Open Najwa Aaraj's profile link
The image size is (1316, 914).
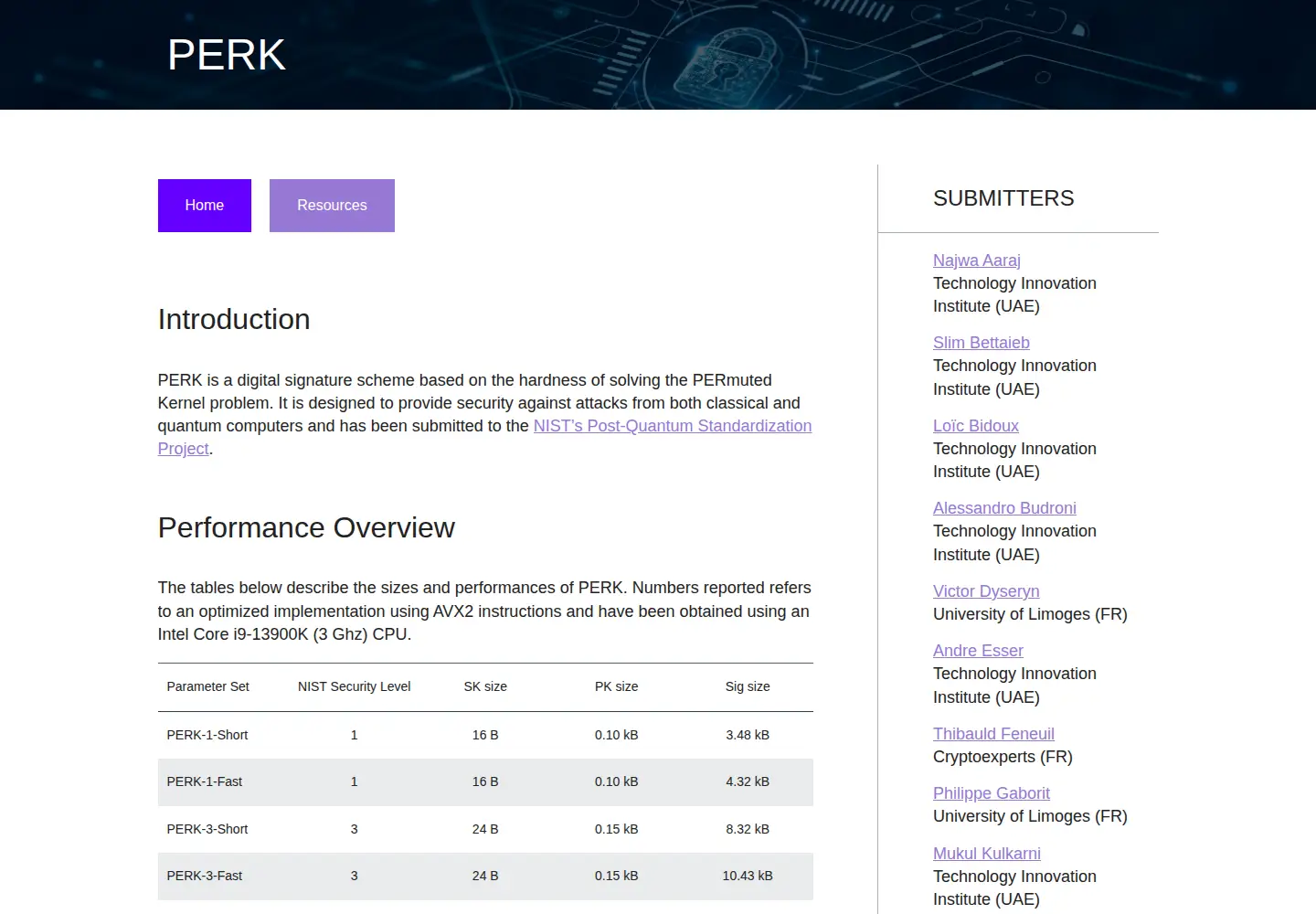click(x=976, y=260)
